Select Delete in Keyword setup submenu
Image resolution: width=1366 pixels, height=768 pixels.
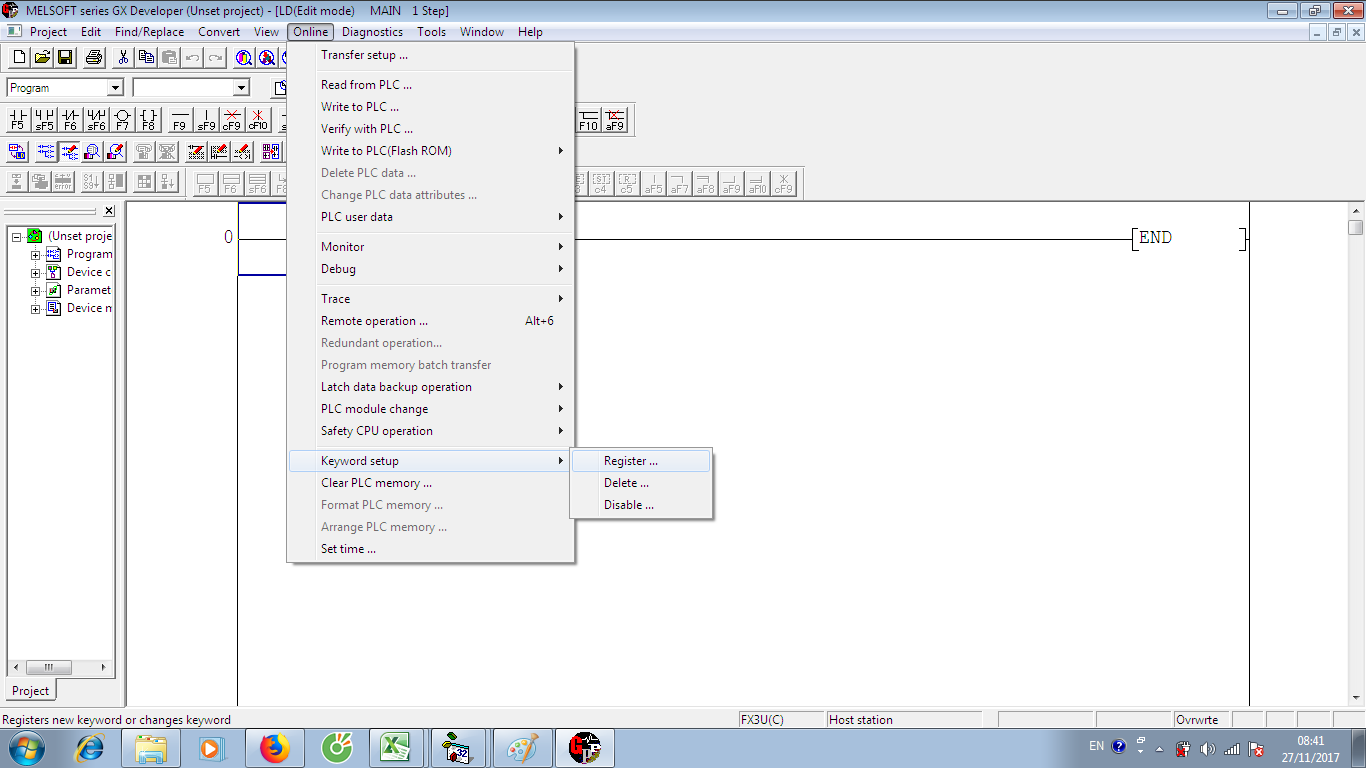[x=641, y=483]
